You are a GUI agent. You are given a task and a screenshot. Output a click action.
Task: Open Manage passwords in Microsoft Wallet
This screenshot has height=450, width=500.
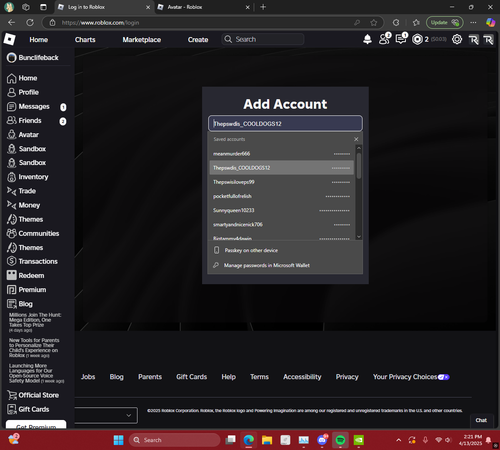coord(285,265)
